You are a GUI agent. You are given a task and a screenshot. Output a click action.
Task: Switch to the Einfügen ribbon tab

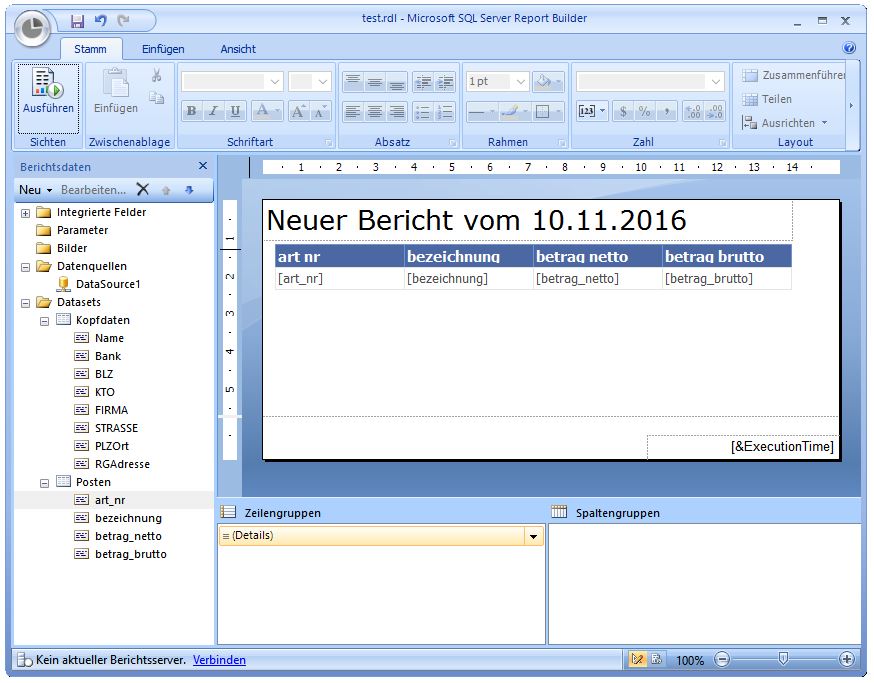[x=163, y=49]
